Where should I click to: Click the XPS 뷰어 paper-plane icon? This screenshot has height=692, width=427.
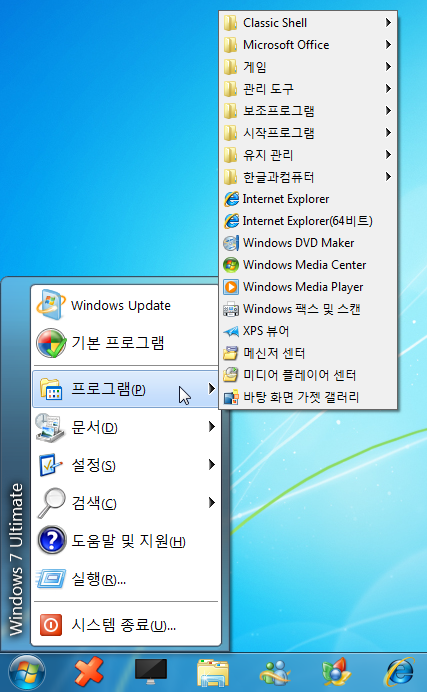pos(231,331)
